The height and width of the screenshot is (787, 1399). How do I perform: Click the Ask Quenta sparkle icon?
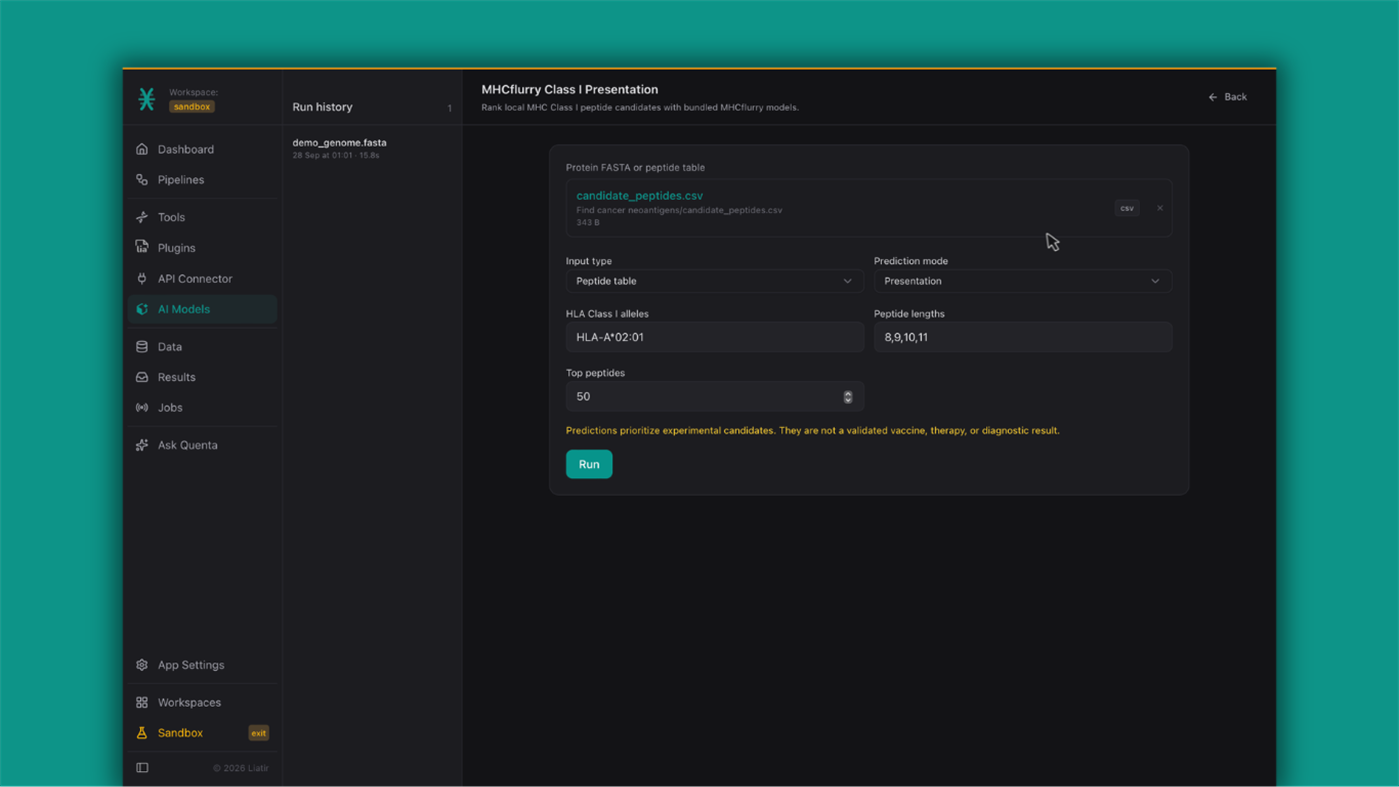(142, 445)
